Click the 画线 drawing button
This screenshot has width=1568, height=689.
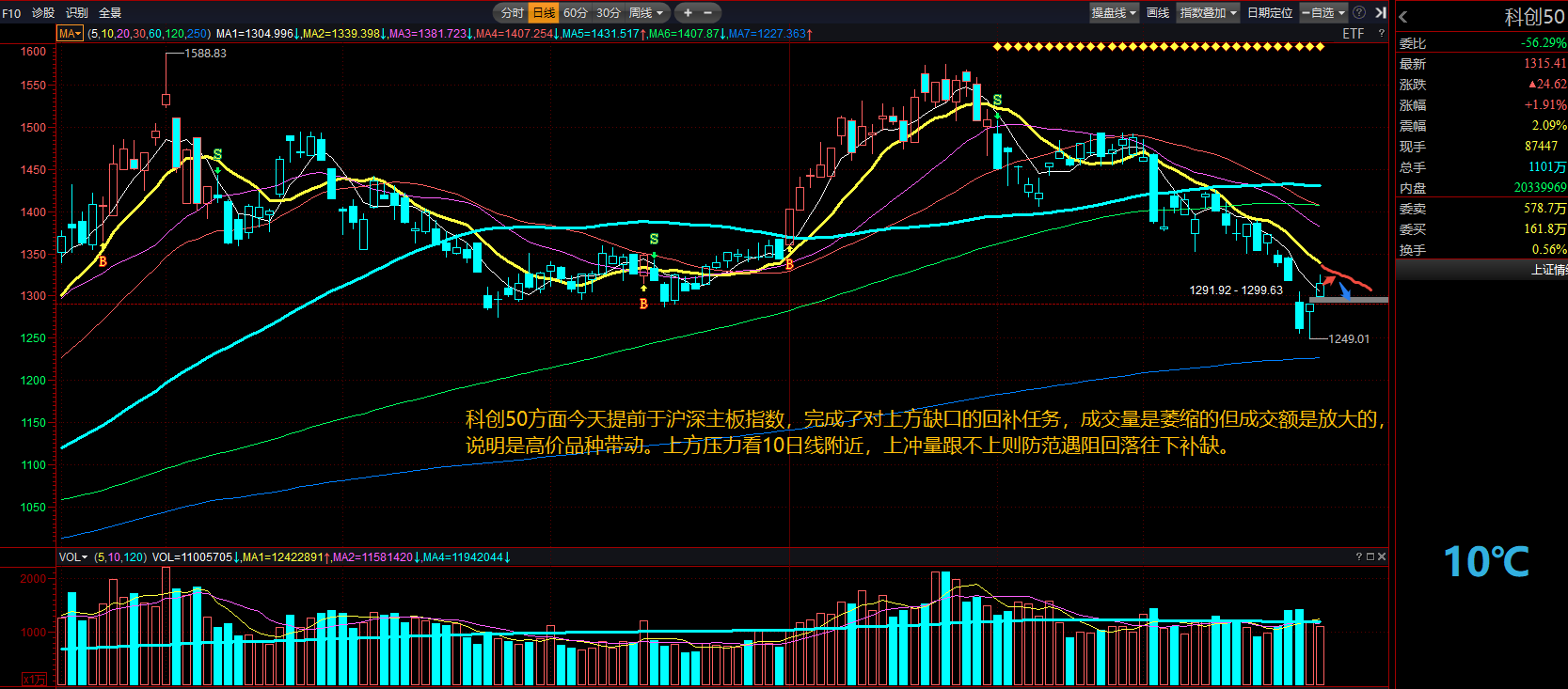pyautogui.click(x=1158, y=13)
